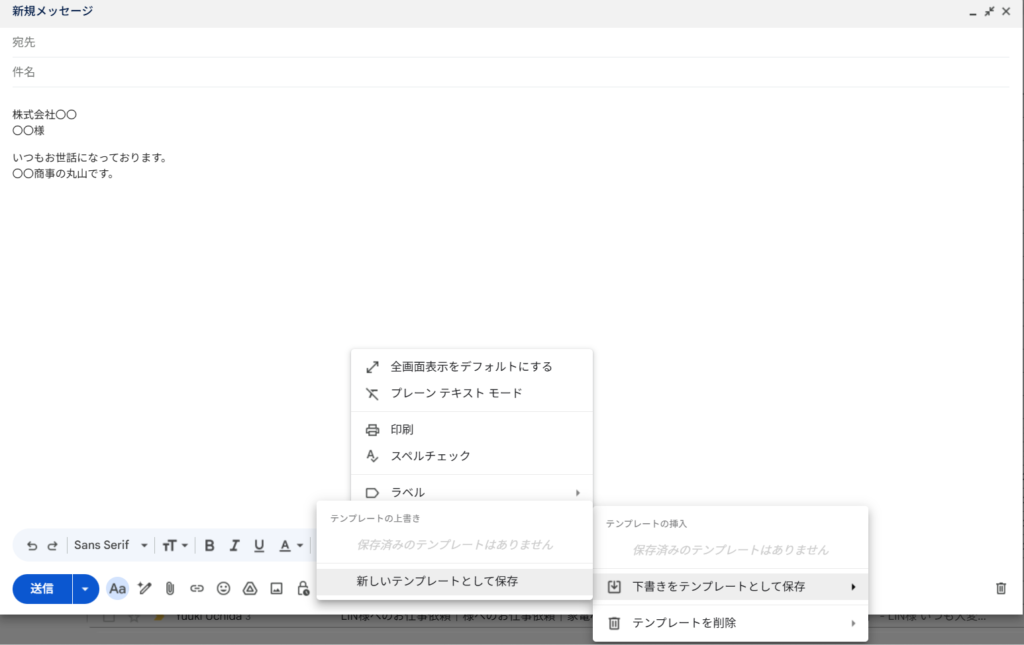Insert a link using the chain icon

197,589
